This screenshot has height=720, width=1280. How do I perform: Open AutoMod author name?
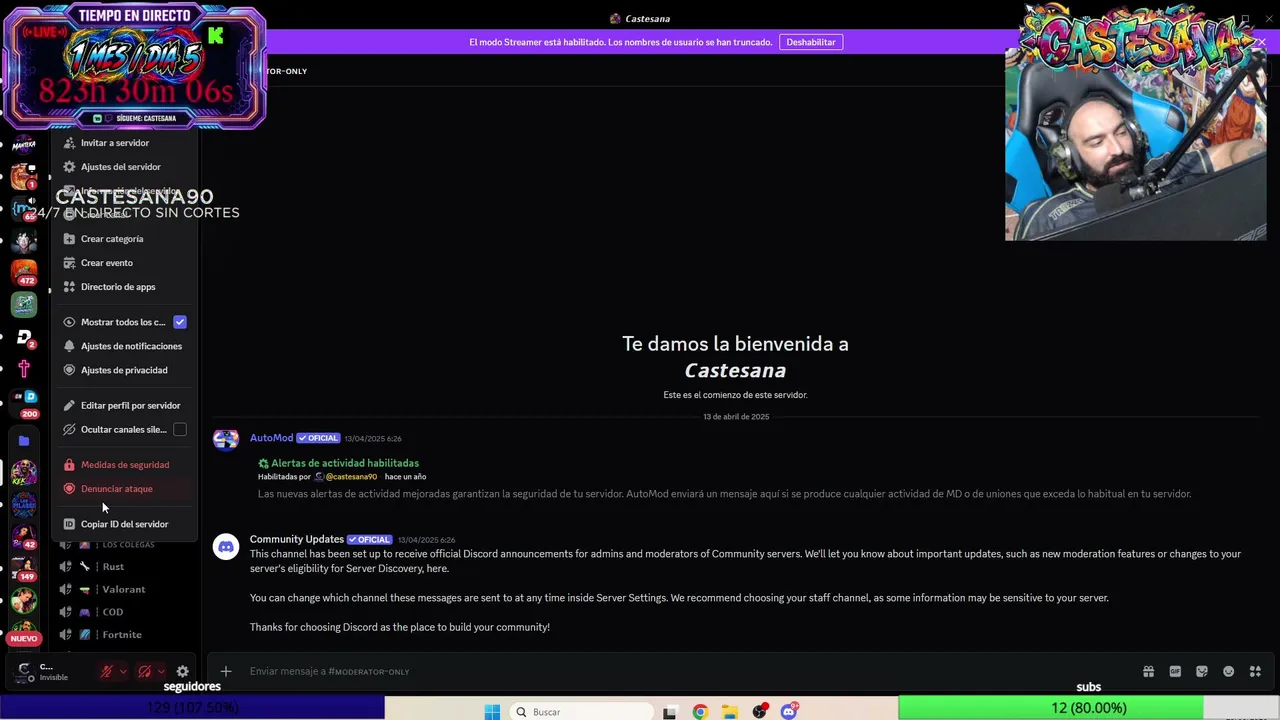(x=271, y=438)
